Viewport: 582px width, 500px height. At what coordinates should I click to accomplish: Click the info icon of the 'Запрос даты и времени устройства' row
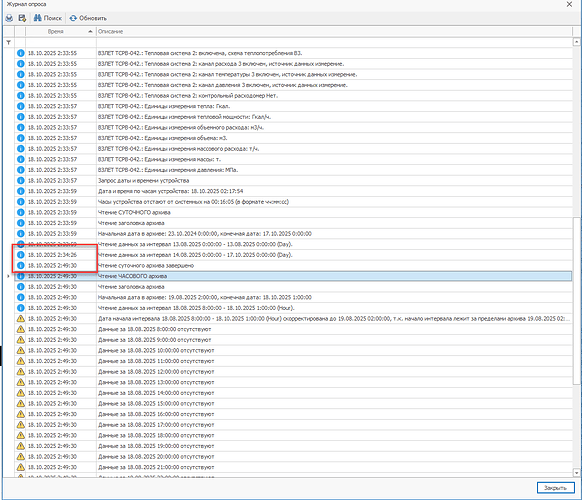tap(21, 180)
